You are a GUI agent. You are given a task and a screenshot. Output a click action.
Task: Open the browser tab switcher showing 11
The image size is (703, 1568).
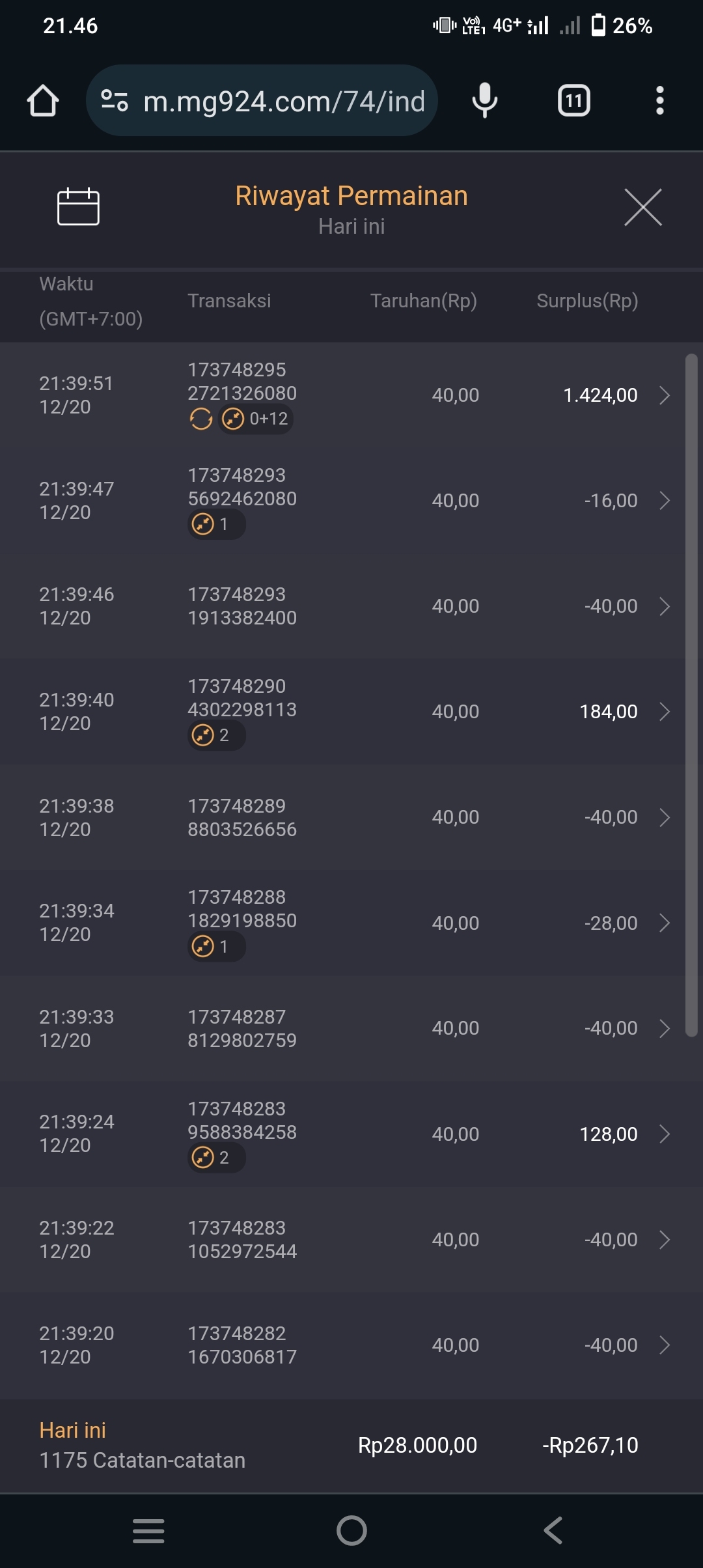point(573,101)
